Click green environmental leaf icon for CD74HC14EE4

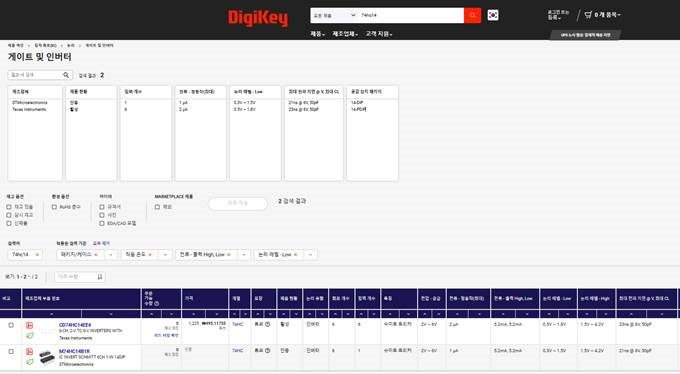29,335
